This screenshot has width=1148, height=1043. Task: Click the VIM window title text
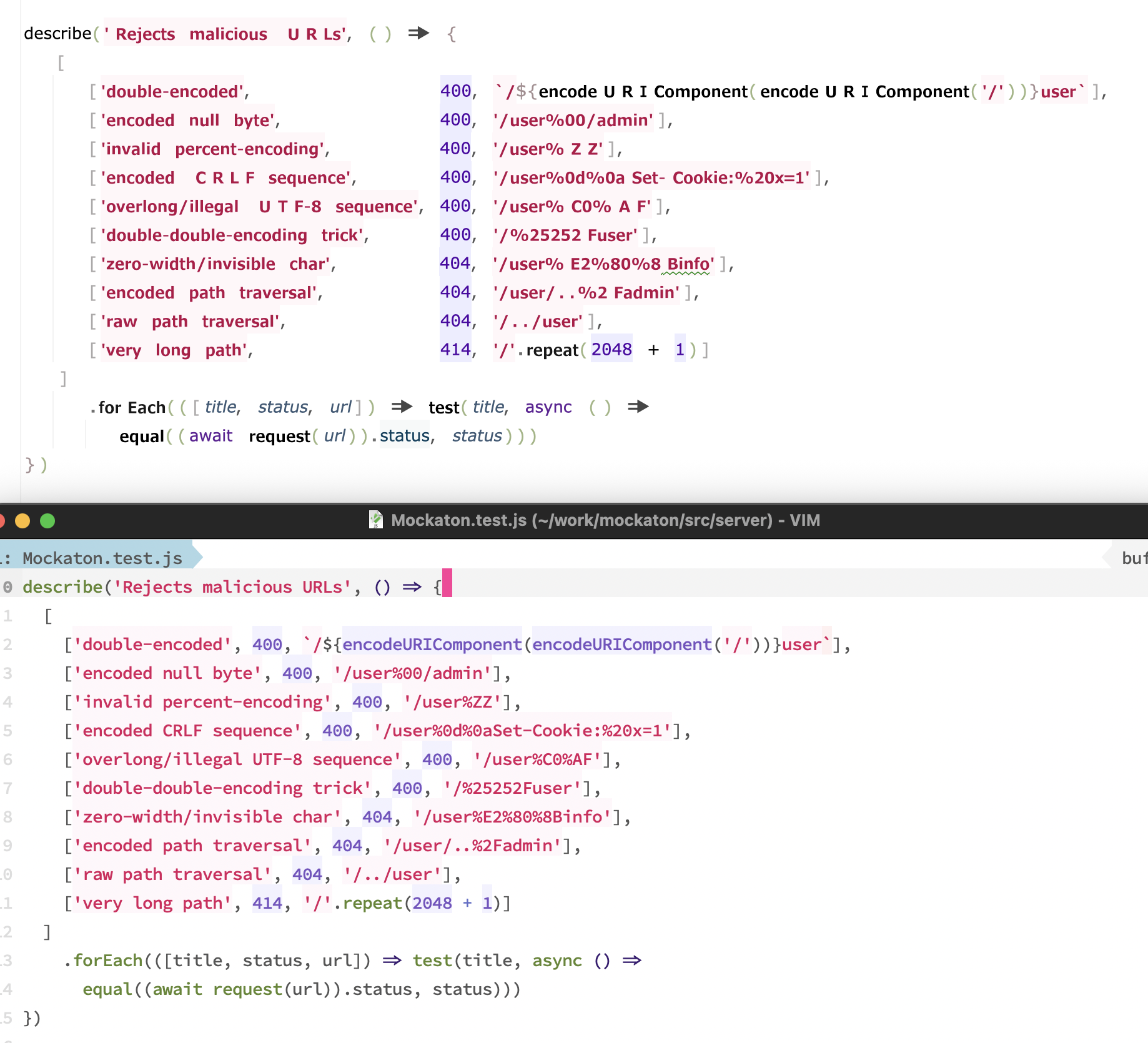(605, 520)
